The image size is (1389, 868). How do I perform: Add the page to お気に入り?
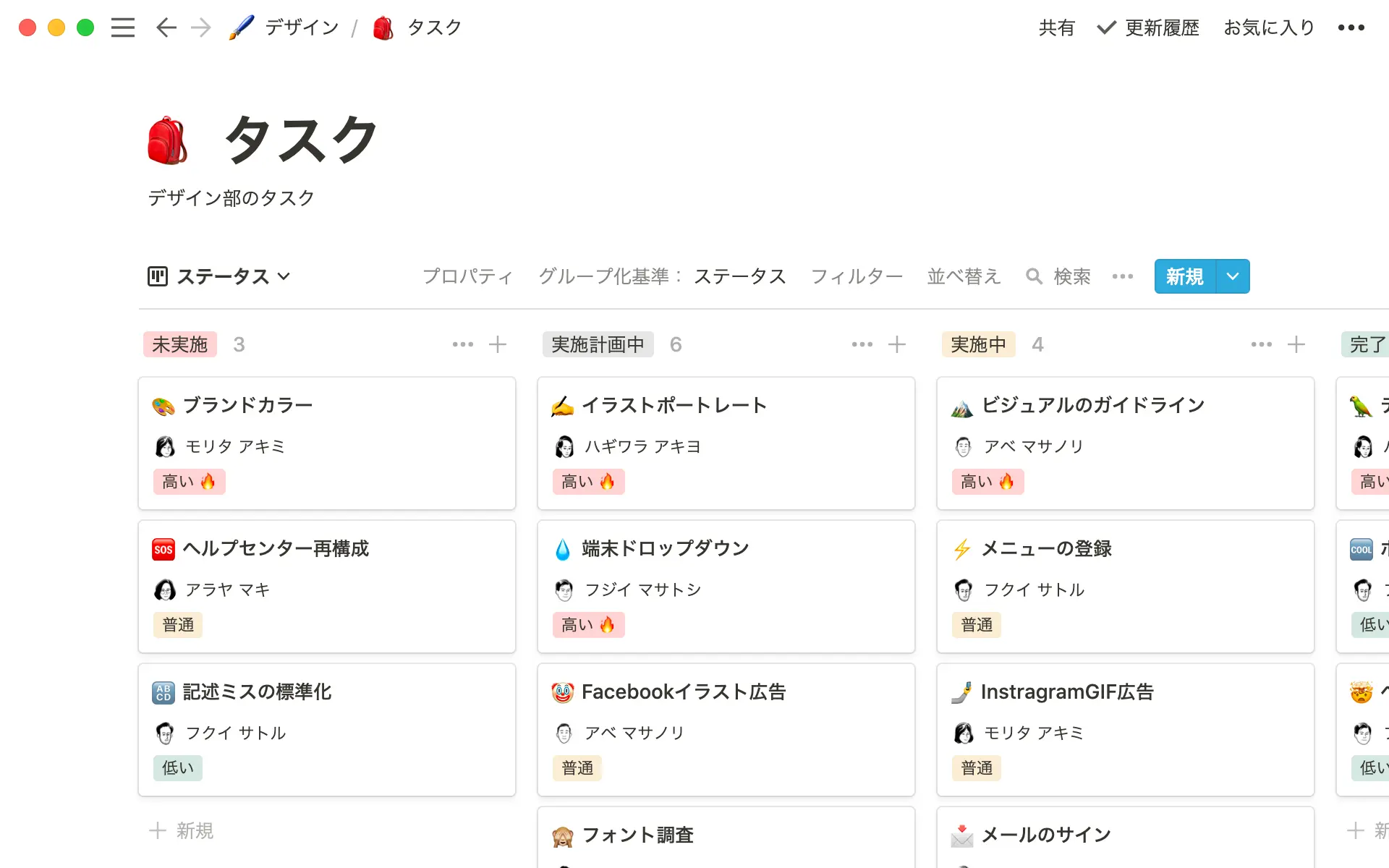click(1268, 27)
